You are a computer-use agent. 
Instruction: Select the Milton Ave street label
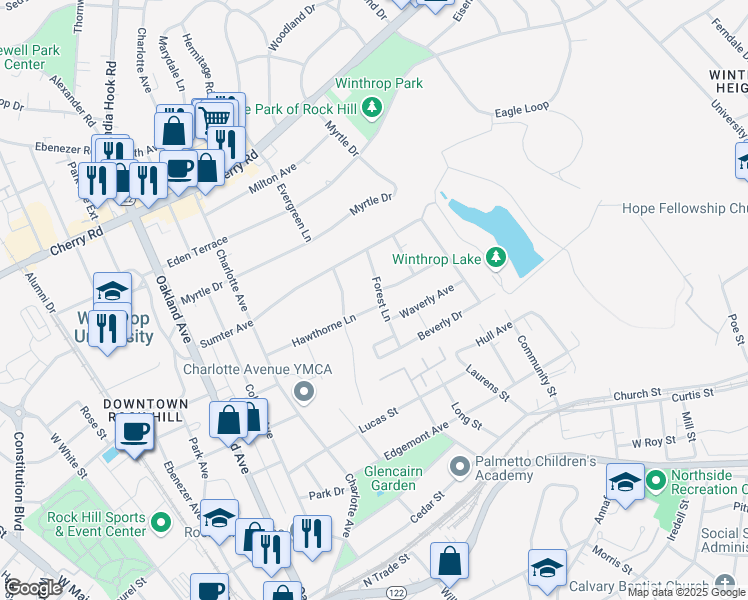point(272,178)
